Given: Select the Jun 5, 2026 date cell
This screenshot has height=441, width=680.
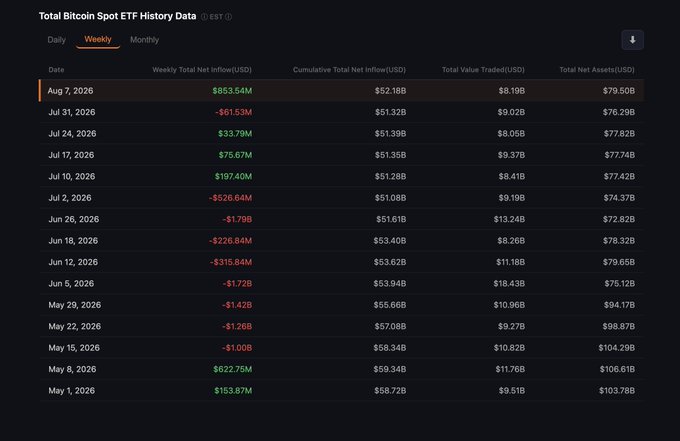Looking at the screenshot, I should (71, 284).
